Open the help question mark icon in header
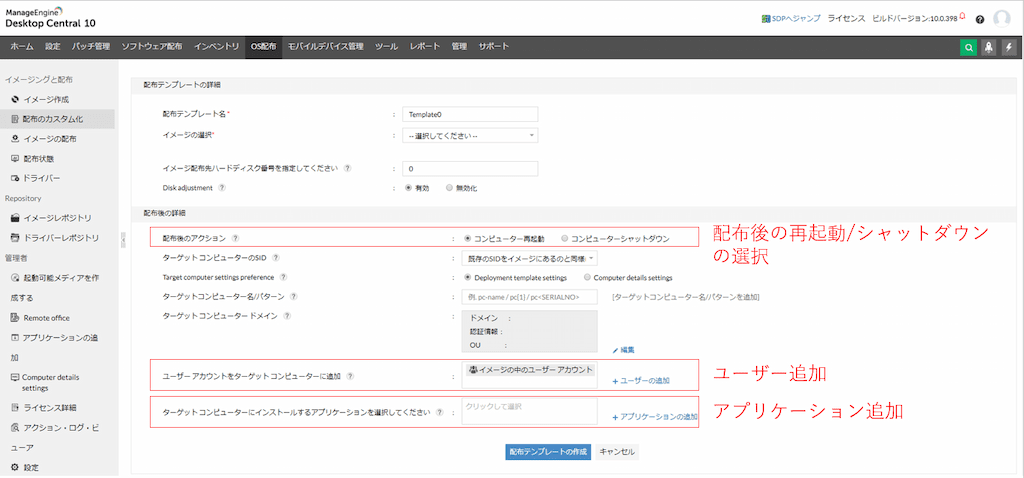The width and height of the screenshot is (1024, 478). (979, 19)
